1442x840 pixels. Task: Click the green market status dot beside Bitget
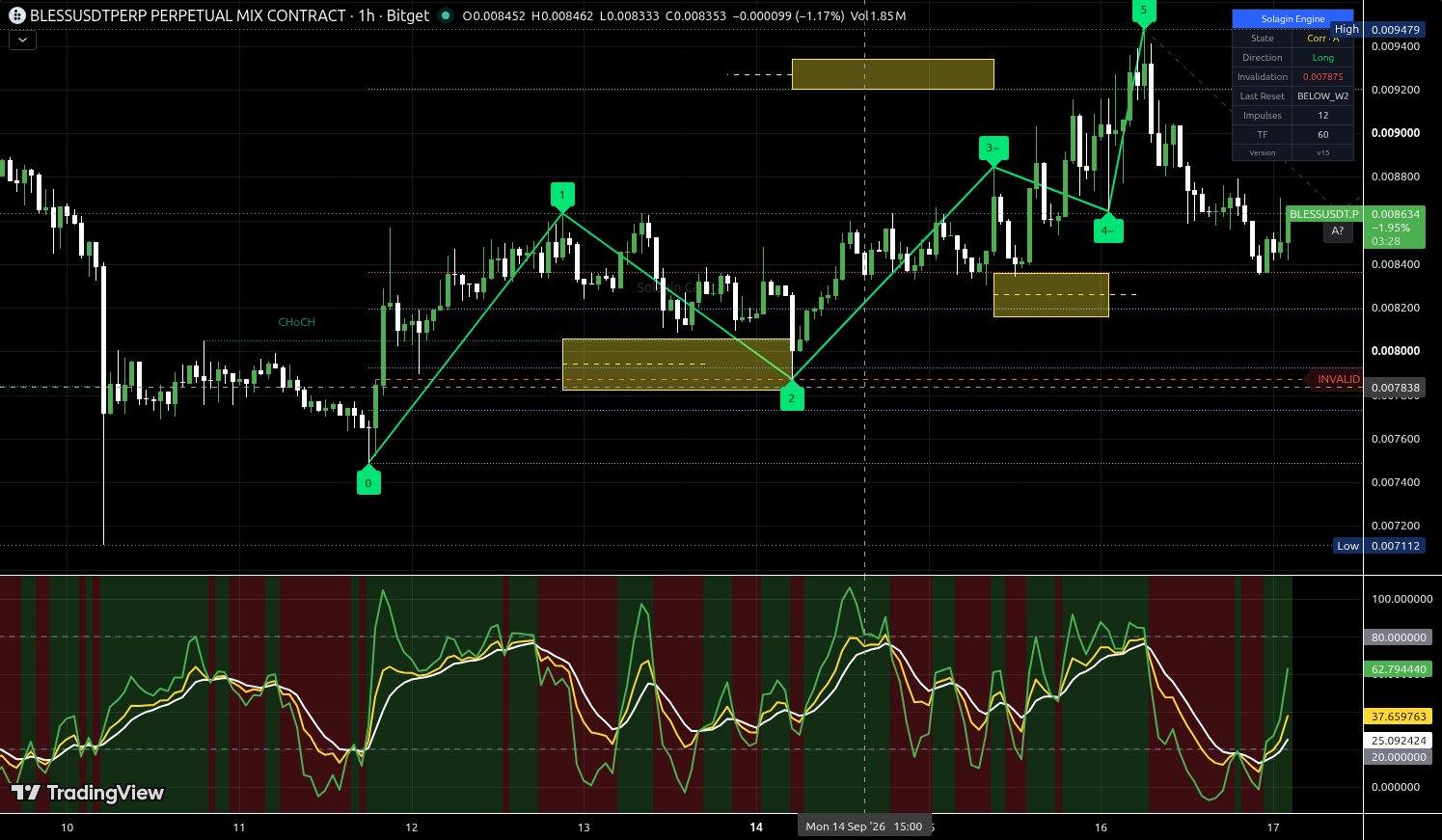445,15
